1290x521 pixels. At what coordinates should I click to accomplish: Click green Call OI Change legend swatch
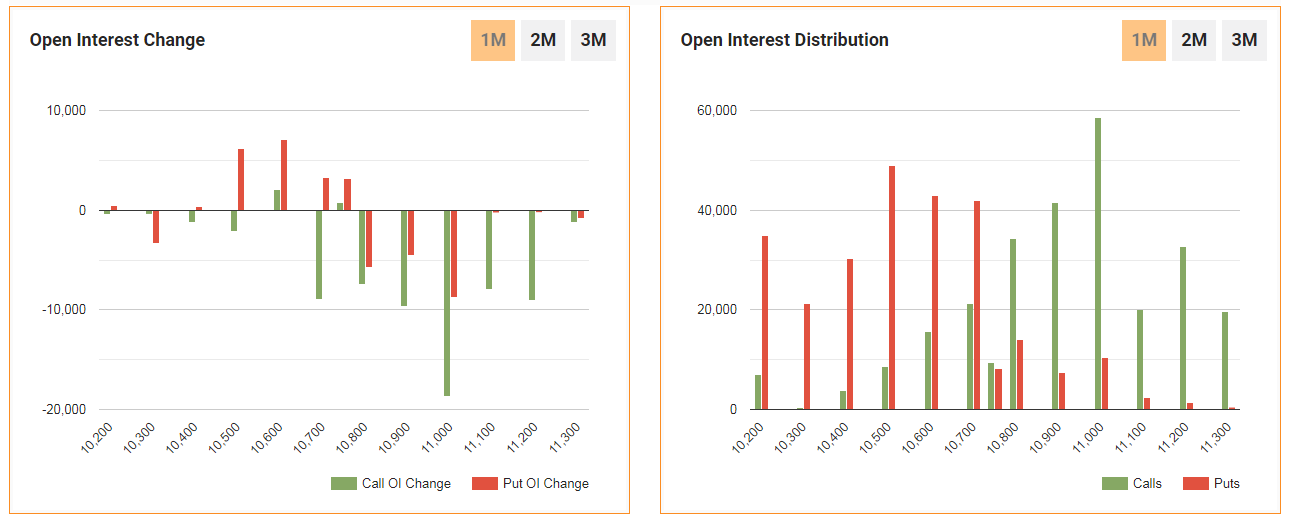(x=343, y=484)
